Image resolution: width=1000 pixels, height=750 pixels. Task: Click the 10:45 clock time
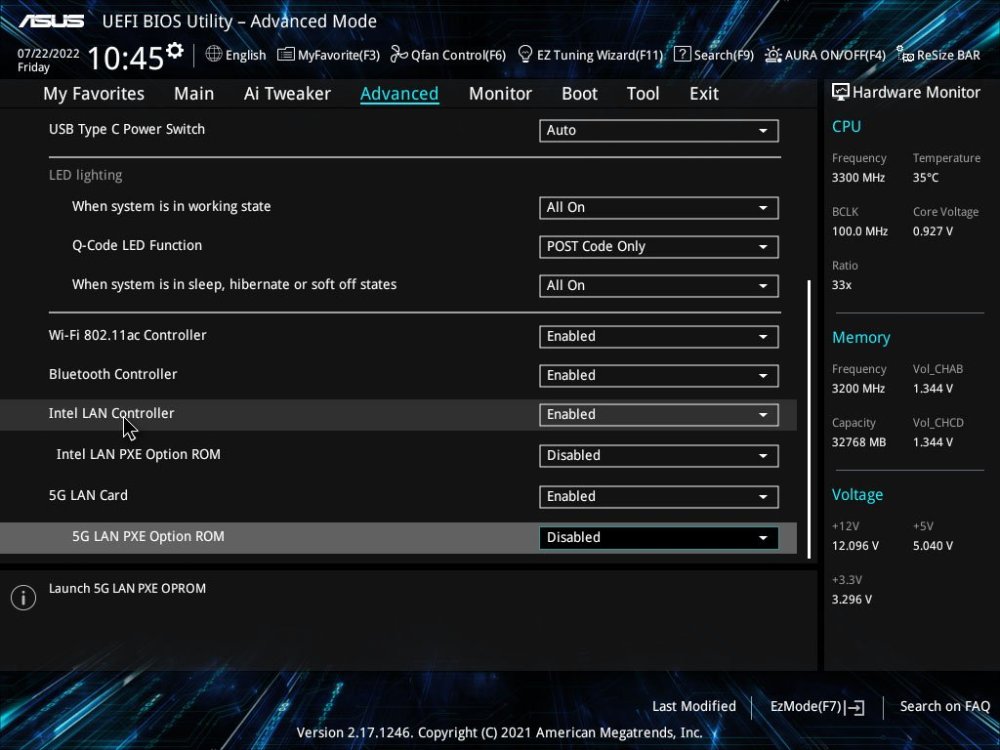click(x=126, y=58)
